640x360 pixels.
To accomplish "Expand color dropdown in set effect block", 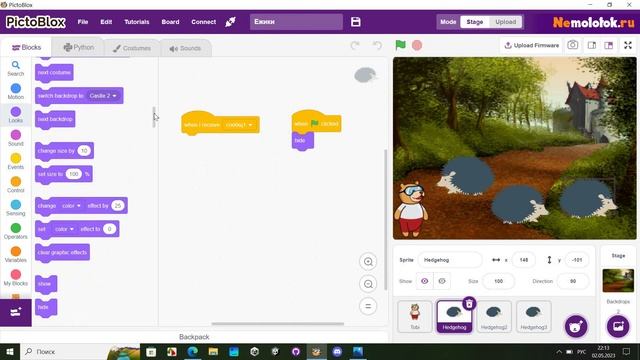I will [64, 229].
